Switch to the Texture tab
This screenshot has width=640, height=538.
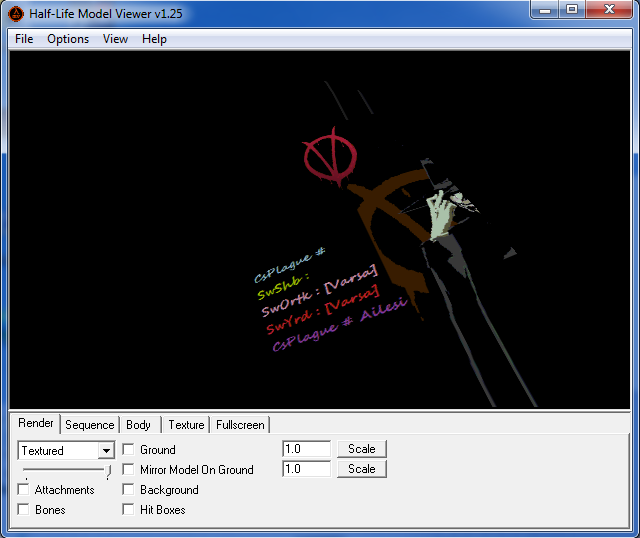coord(186,425)
